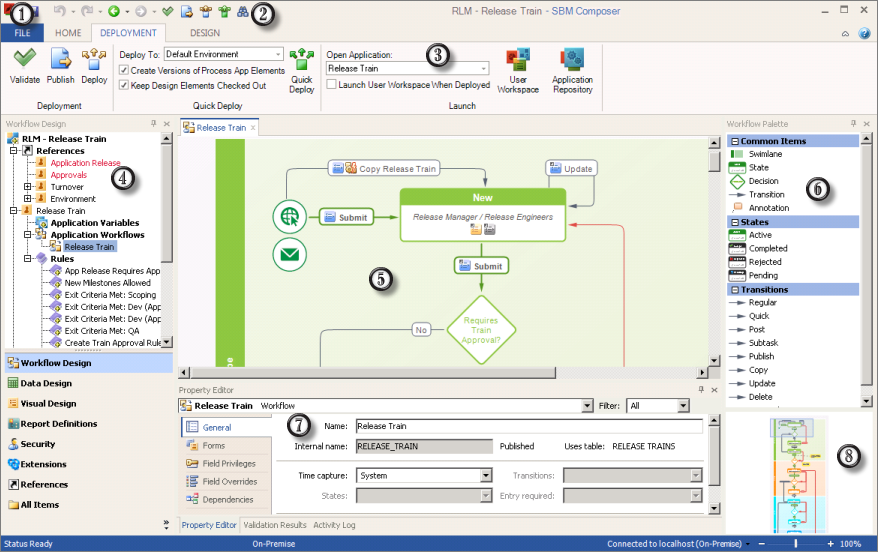Open the Open Application dropdown
Viewport: 878px width, 552px height.
[484, 68]
